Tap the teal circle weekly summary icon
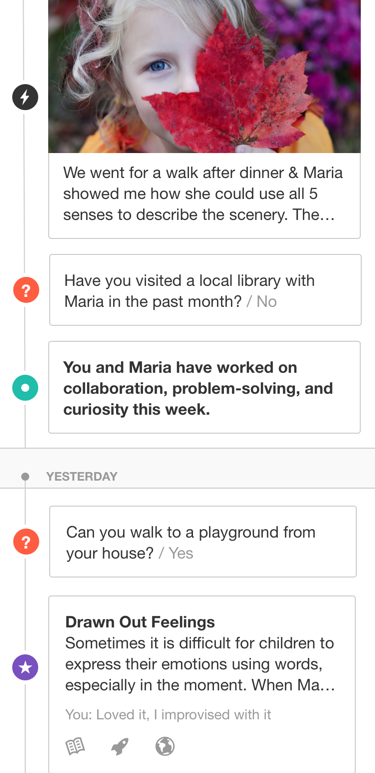 (x=25, y=387)
